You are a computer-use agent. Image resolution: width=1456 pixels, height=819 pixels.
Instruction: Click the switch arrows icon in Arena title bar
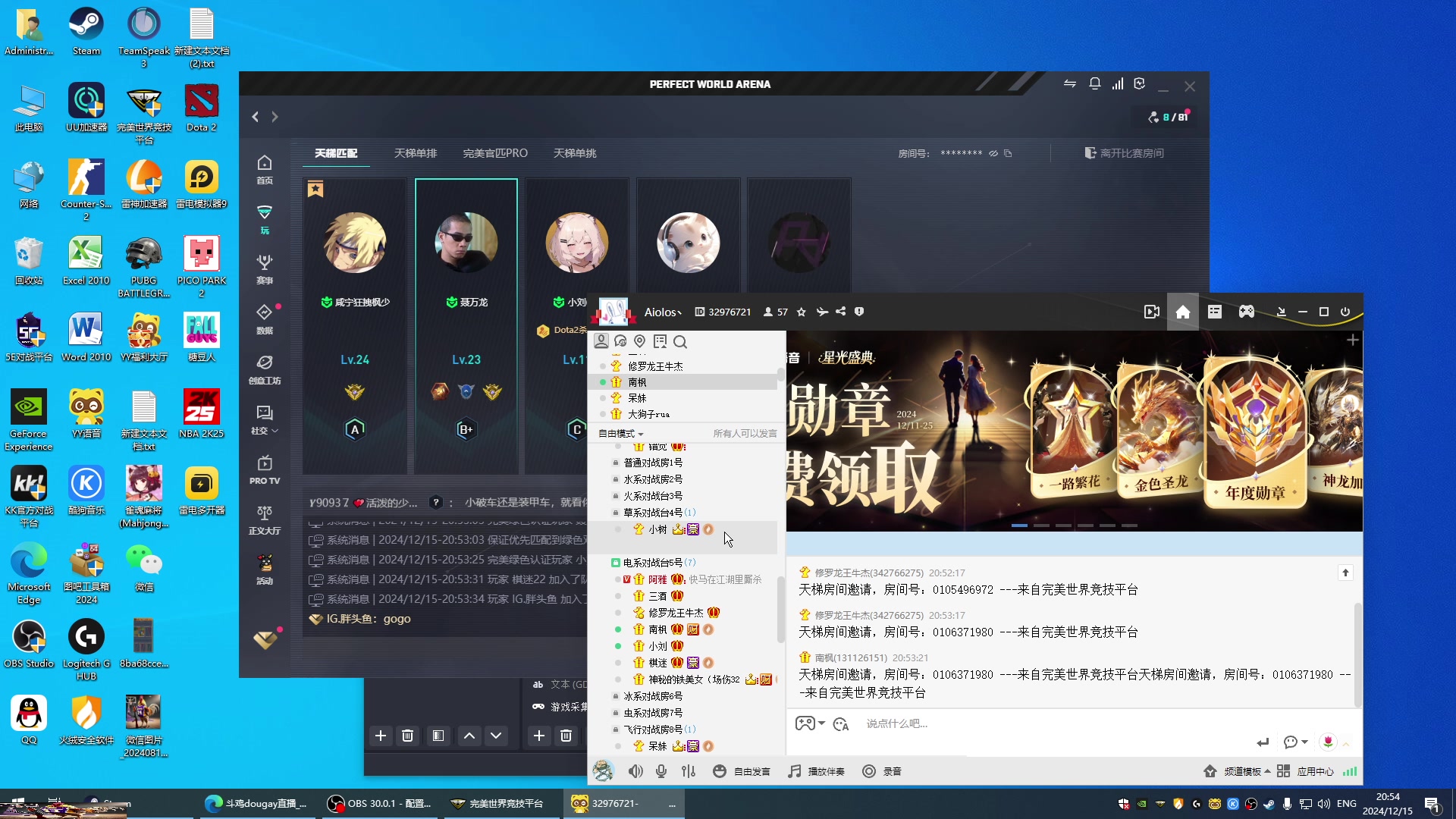point(1070,84)
